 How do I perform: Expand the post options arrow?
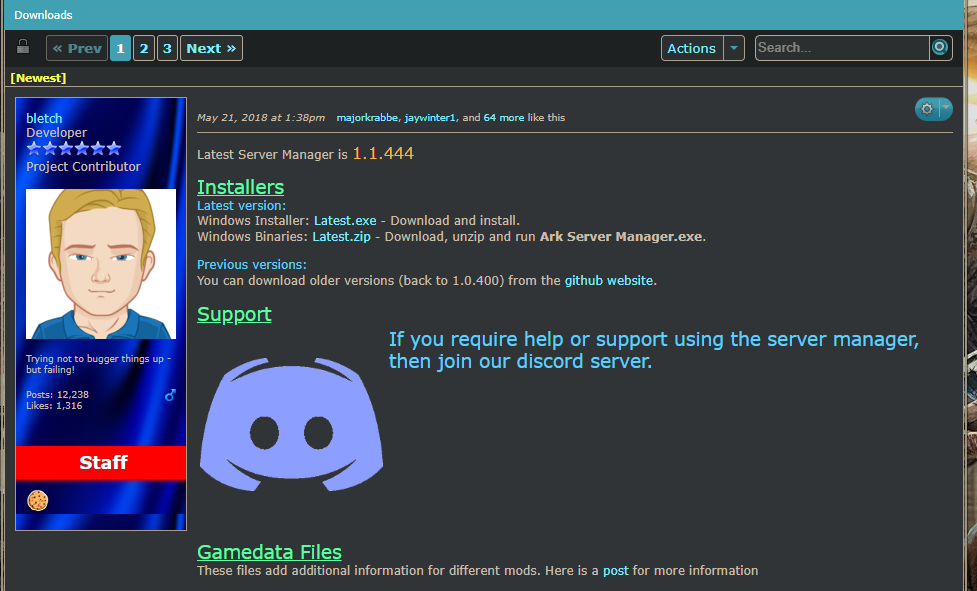tap(946, 109)
